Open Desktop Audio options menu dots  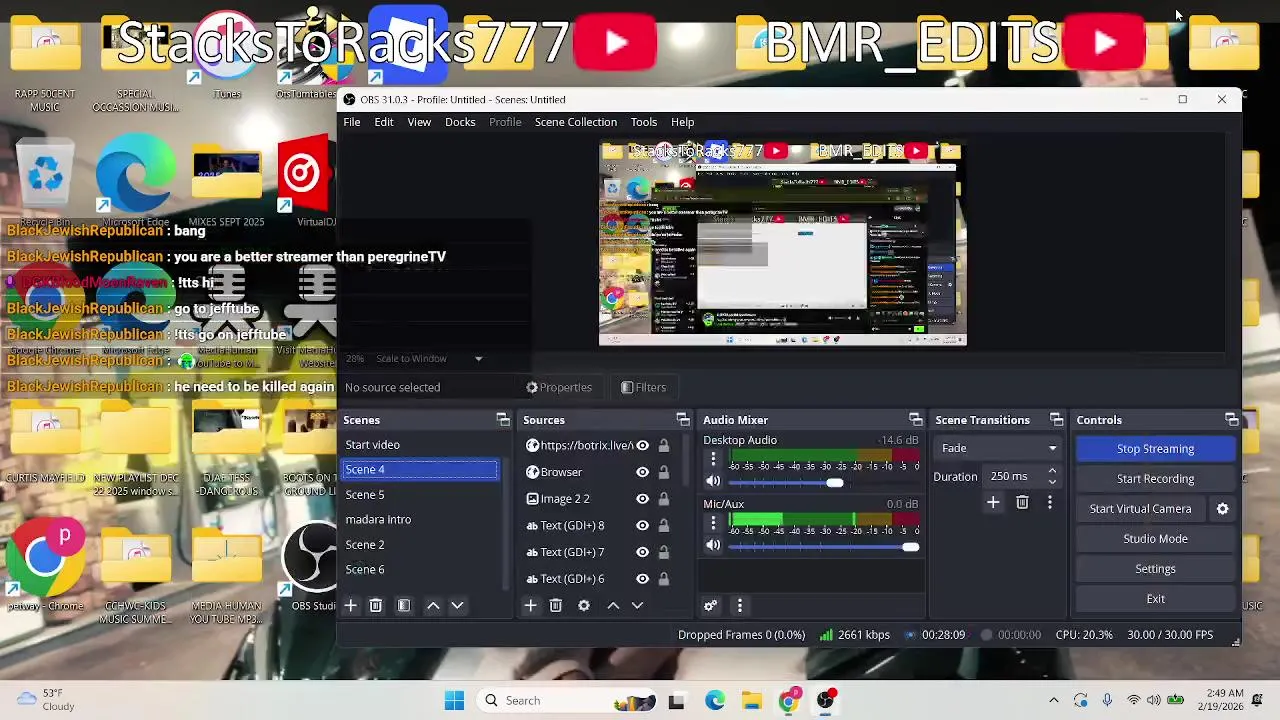click(x=713, y=459)
